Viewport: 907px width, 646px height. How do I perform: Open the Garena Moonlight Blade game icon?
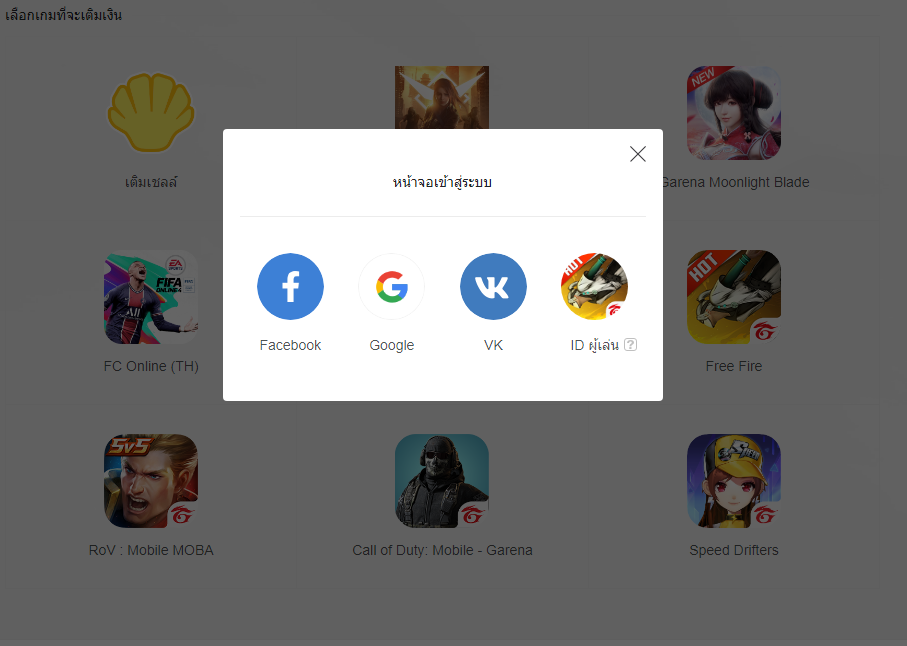tap(733, 113)
